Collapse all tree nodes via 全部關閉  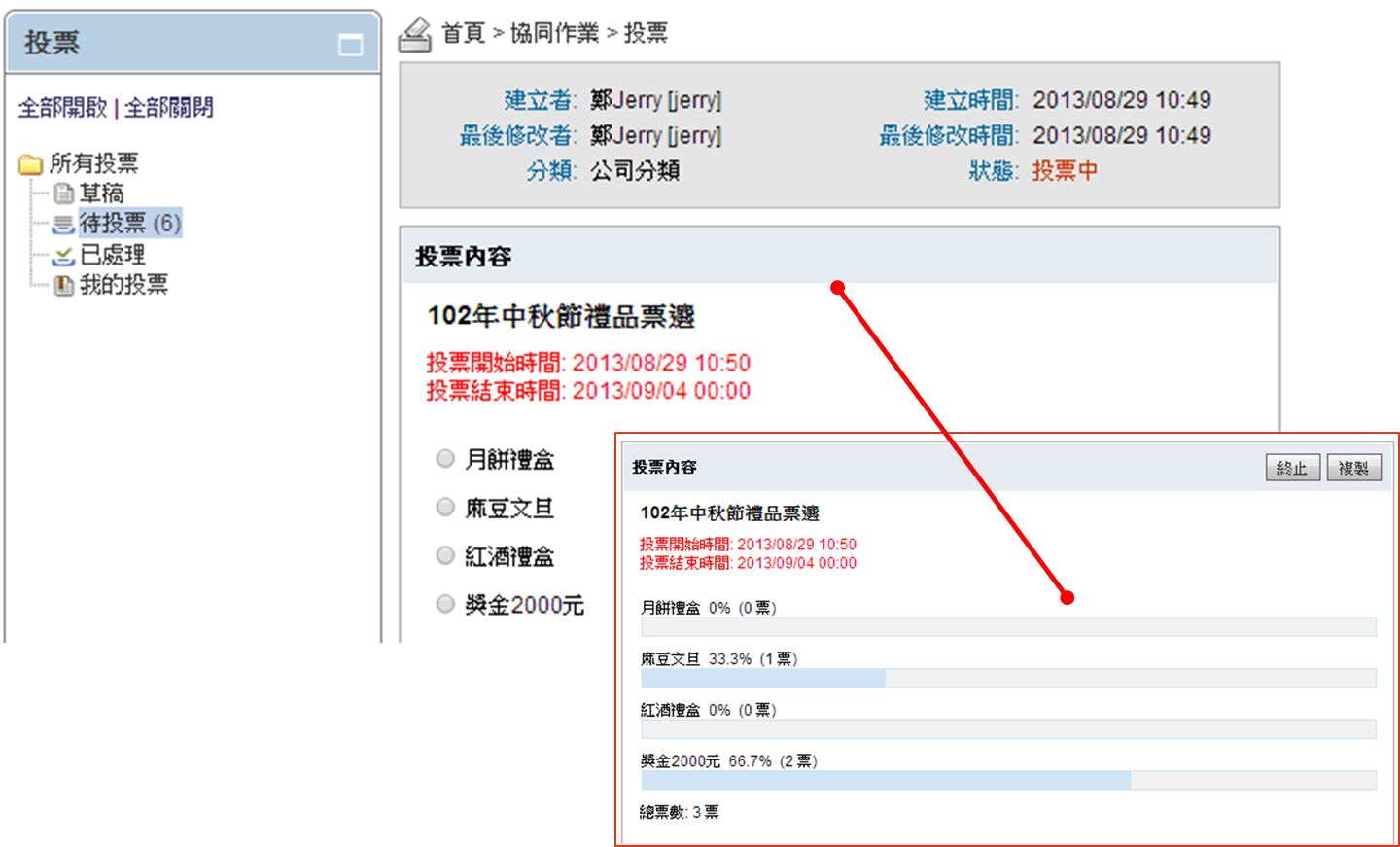(169, 108)
